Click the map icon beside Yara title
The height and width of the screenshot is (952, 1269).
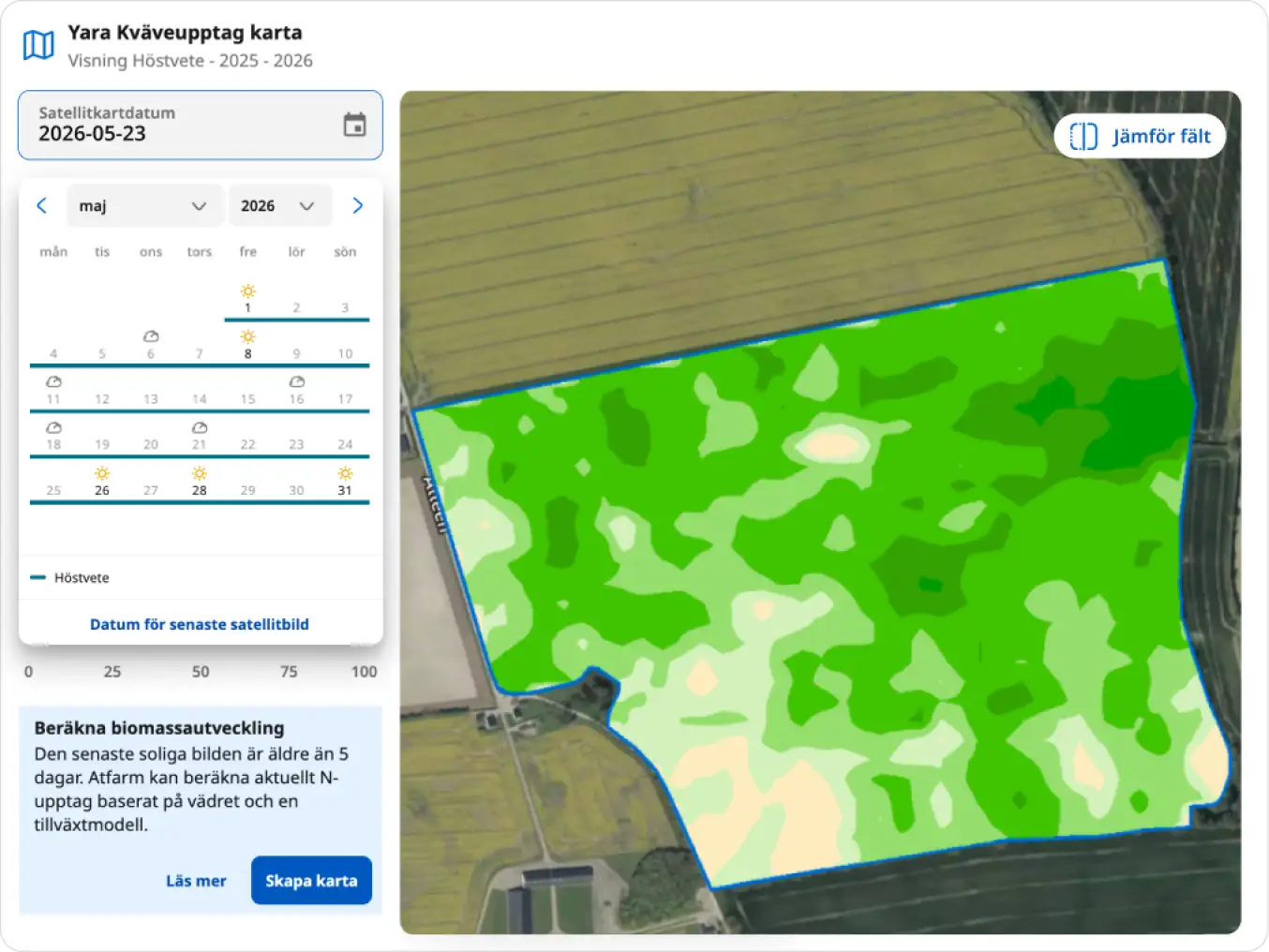click(x=38, y=45)
